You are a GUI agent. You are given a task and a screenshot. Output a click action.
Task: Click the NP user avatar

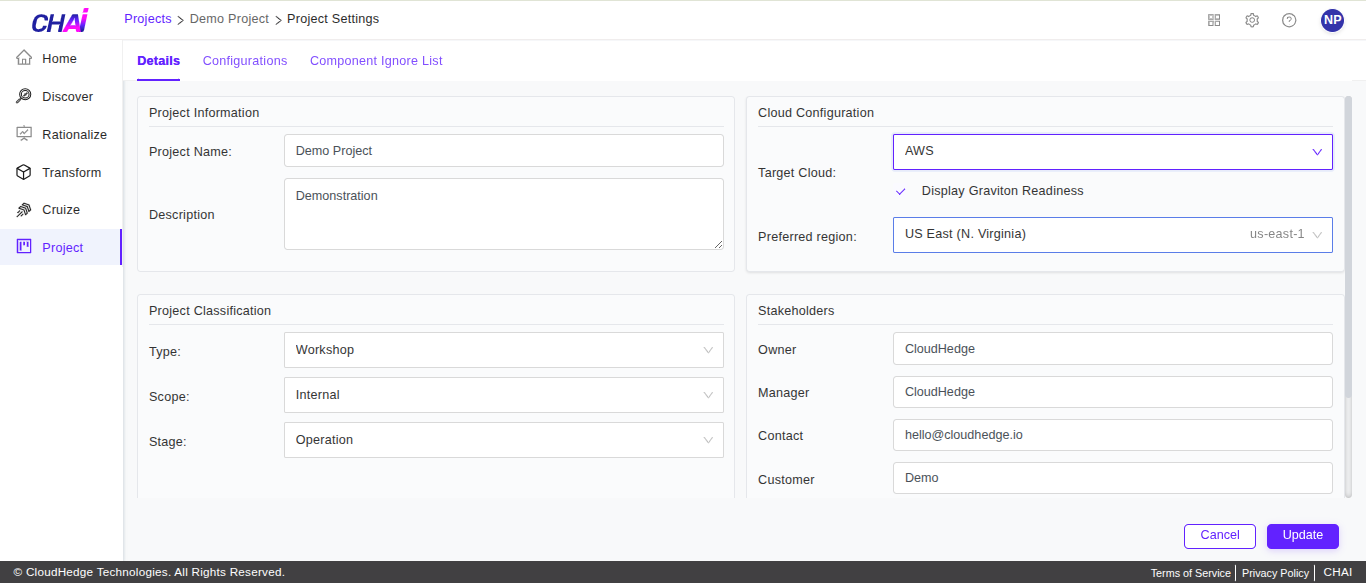1332,19
